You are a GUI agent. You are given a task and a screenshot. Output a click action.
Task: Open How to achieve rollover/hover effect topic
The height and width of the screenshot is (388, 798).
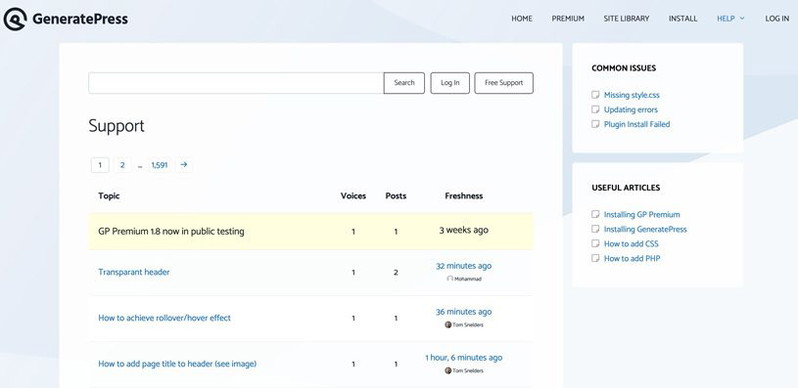[164, 318]
